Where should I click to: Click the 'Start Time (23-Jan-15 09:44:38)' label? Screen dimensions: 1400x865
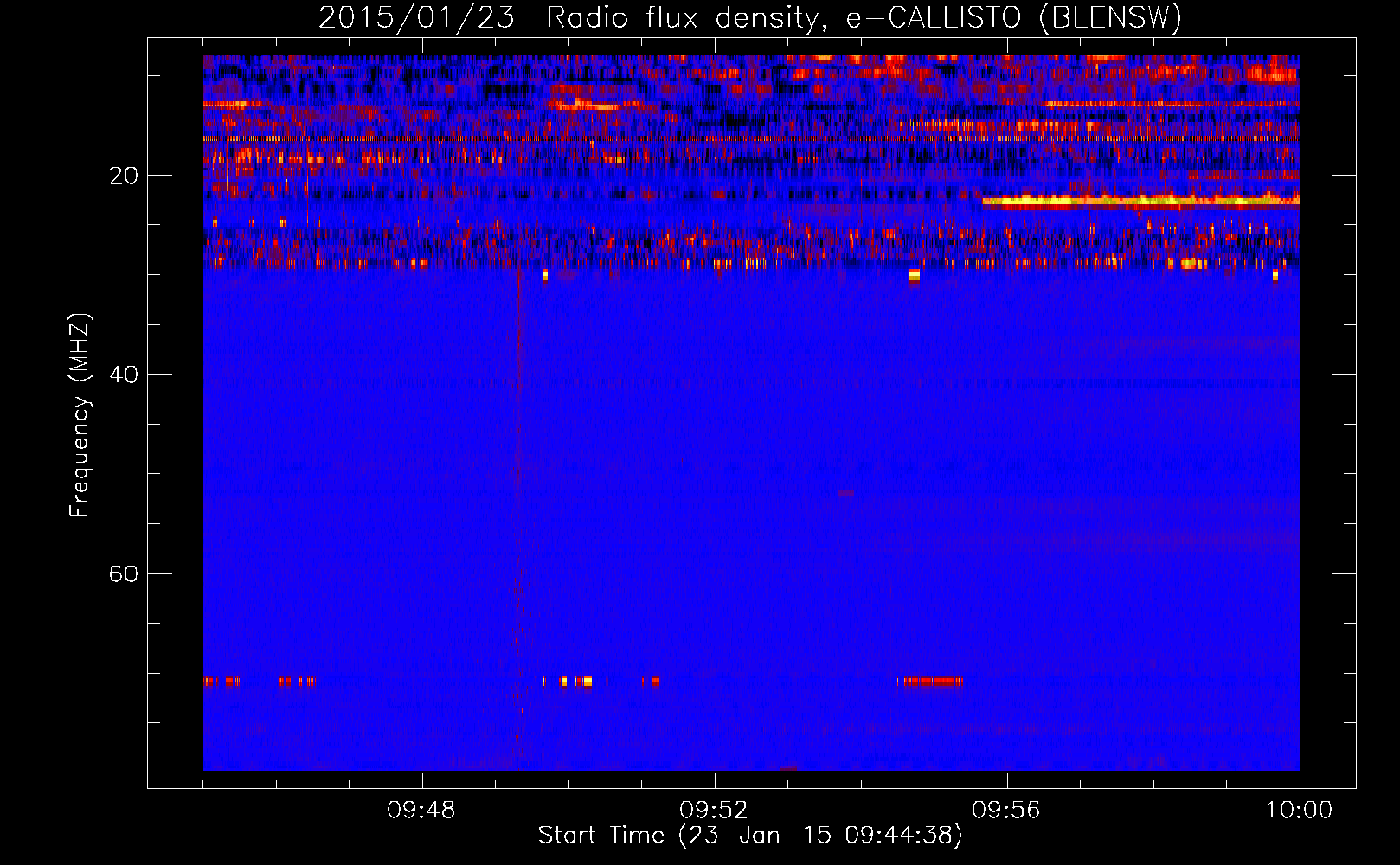coord(750,836)
